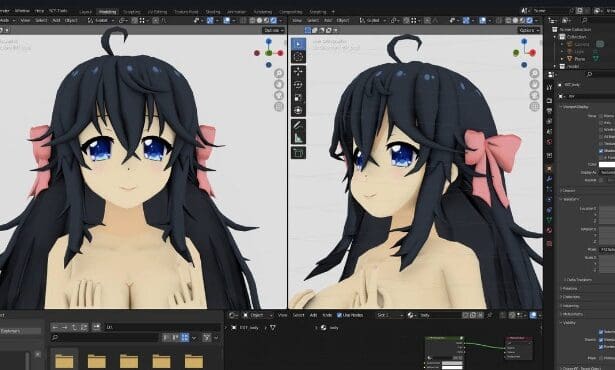615x370 pixels.
Task: Open Options dropdown in left viewport
Action: tap(273, 30)
